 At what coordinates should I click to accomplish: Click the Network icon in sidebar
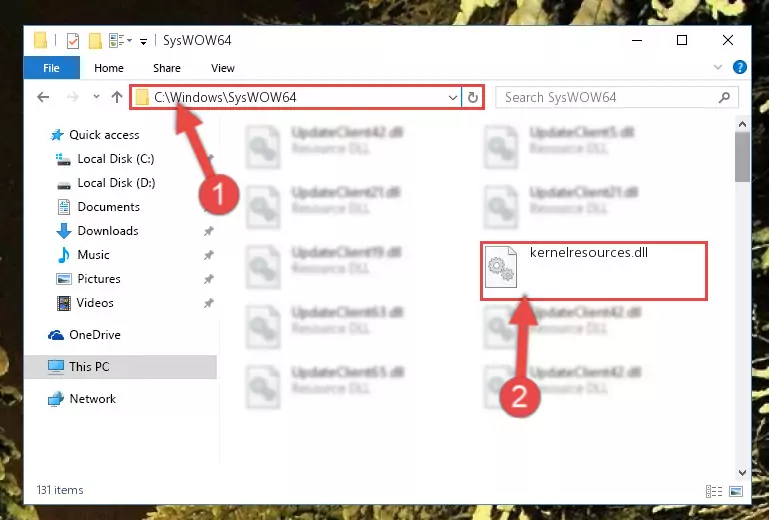point(55,399)
